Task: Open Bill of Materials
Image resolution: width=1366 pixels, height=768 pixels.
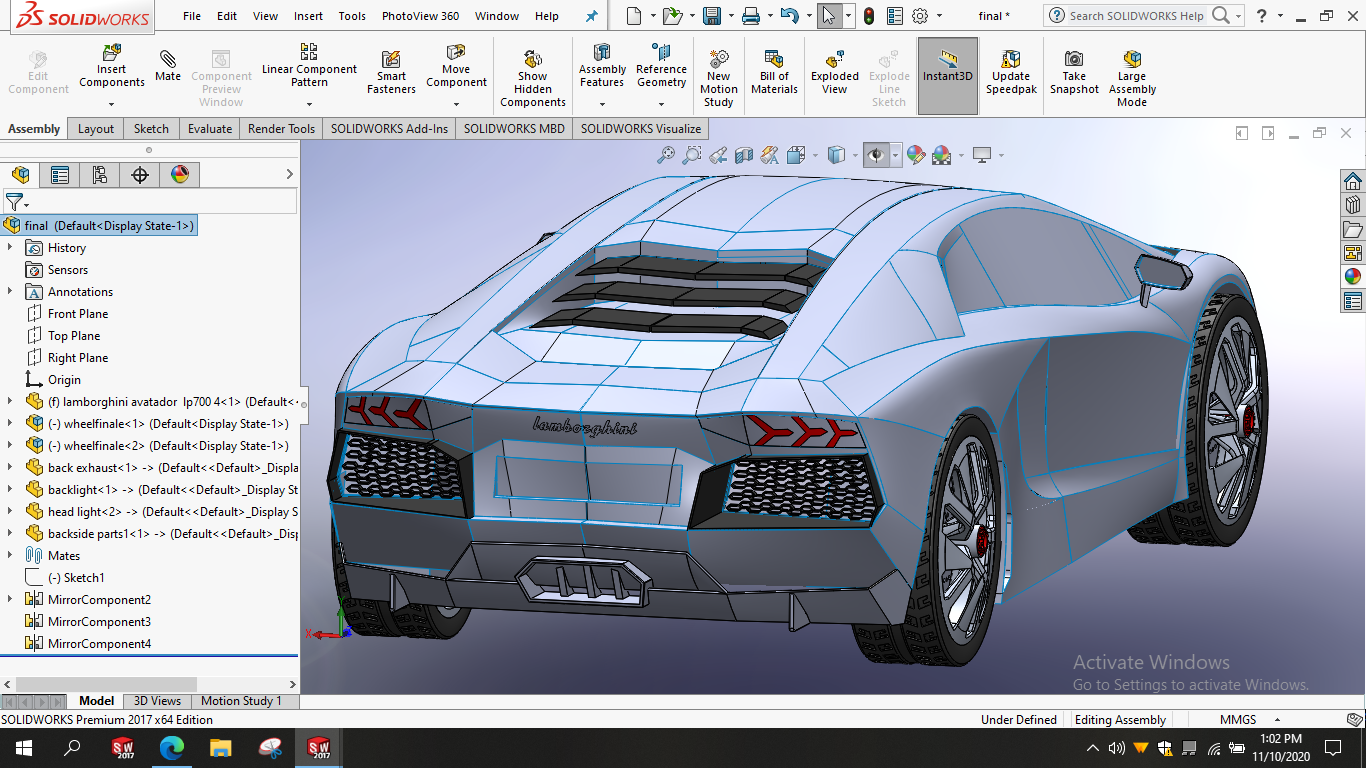Action: 774,72
